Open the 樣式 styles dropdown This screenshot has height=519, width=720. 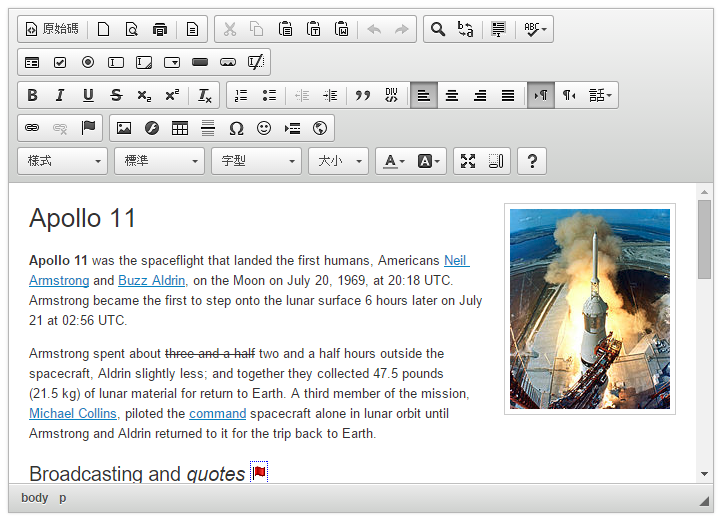[x=62, y=161]
